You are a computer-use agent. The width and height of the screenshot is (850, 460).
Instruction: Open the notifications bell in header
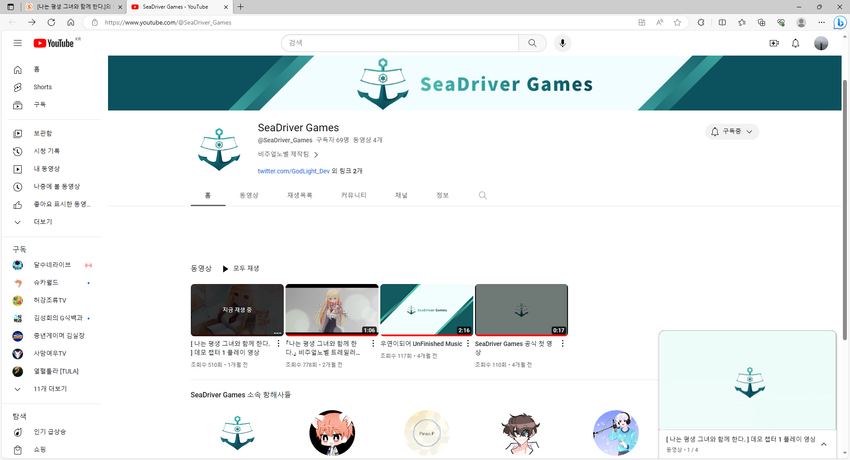coord(795,43)
